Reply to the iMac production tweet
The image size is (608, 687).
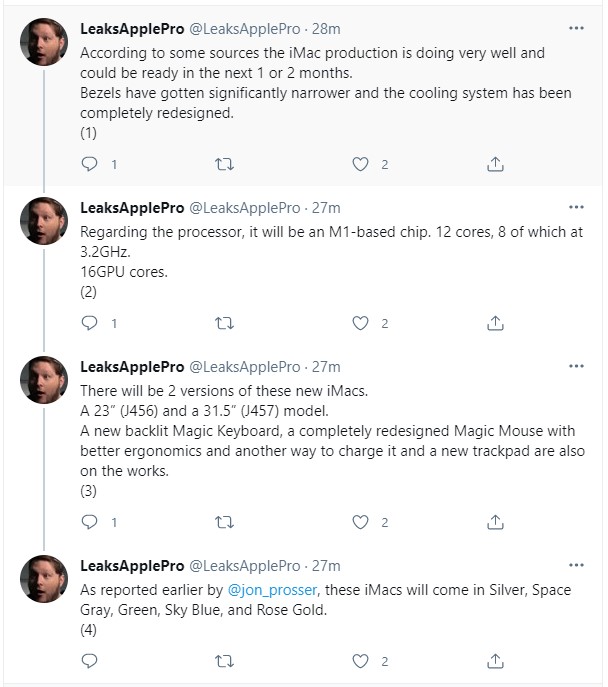coord(90,164)
